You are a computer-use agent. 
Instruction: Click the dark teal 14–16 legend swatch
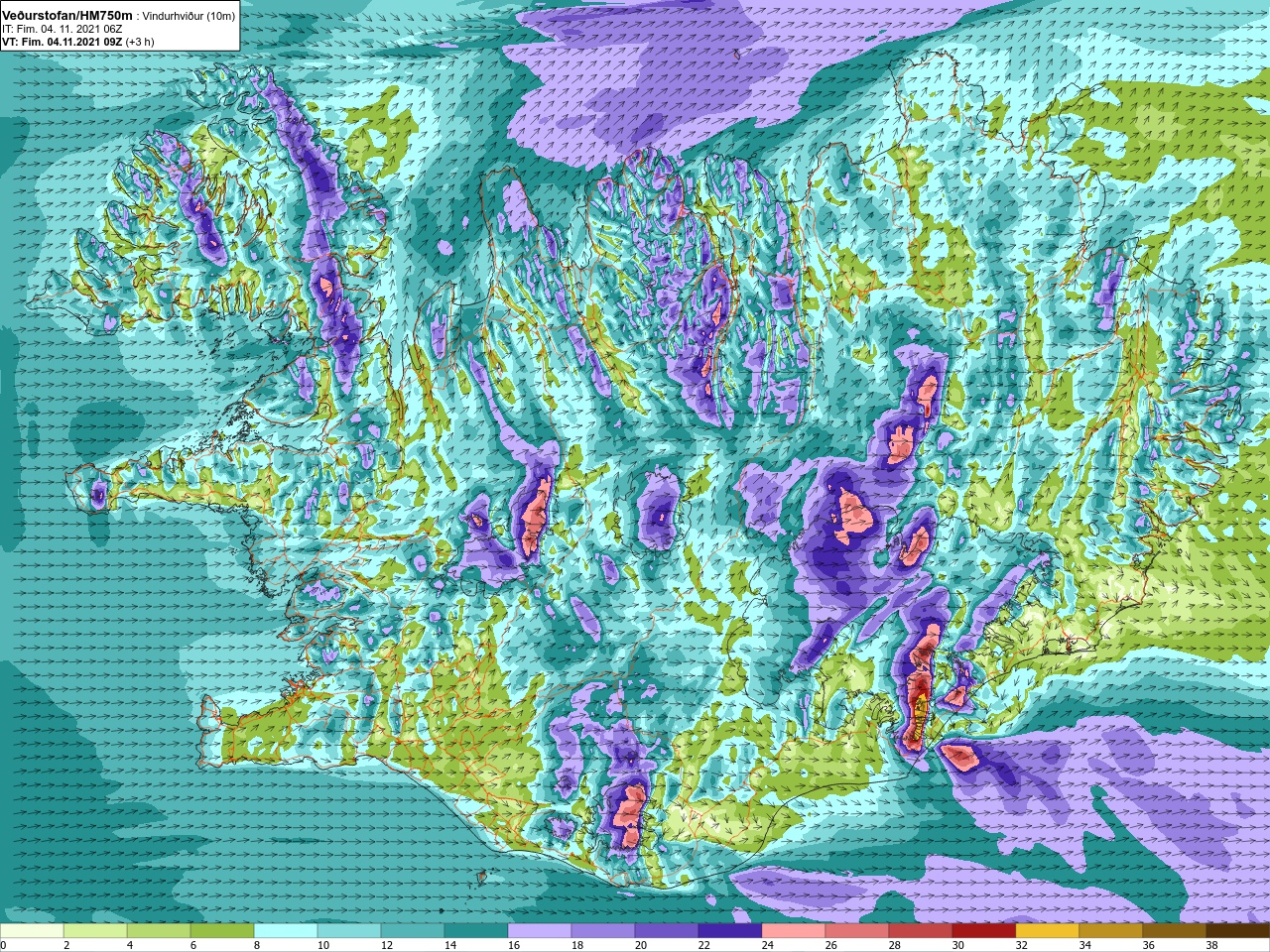(476, 931)
